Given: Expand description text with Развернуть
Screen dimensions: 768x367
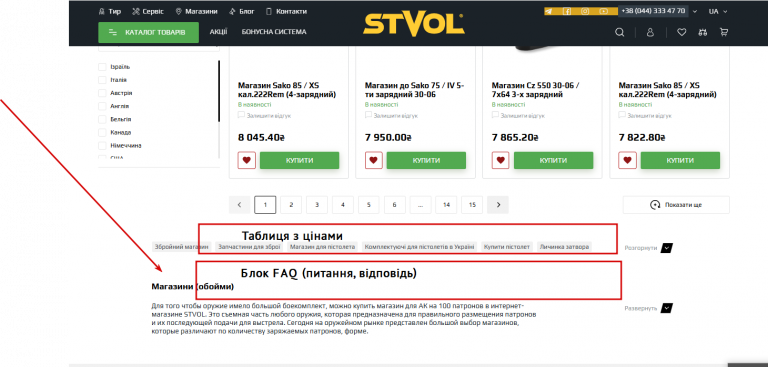Looking at the screenshot, I should tap(648, 308).
